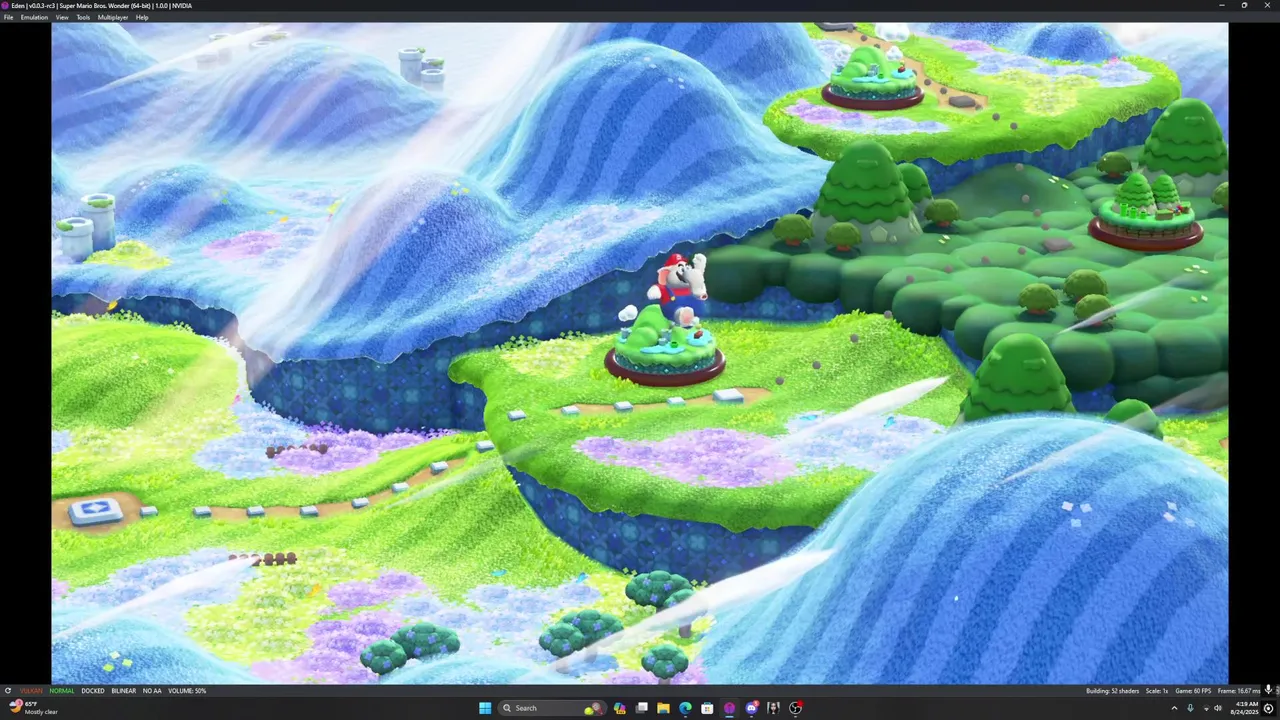
Task: Open File Explorer from the taskbar
Action: tap(663, 708)
